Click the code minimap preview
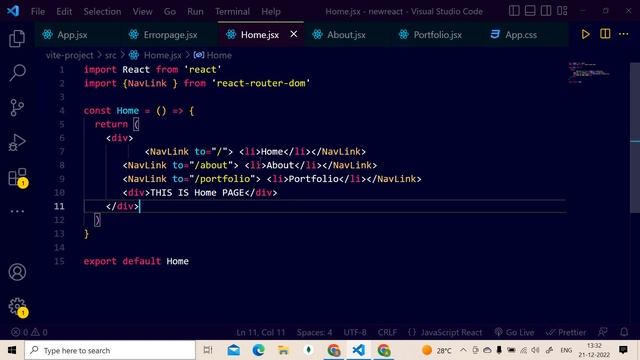The width and height of the screenshot is (640, 360). [589, 72]
